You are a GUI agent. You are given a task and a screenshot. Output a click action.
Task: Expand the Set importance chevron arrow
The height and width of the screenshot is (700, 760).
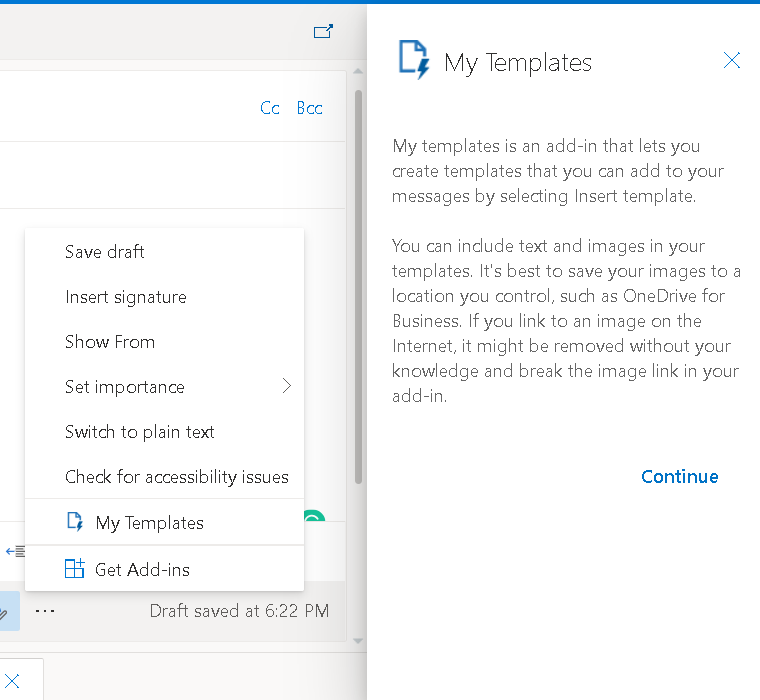point(287,386)
